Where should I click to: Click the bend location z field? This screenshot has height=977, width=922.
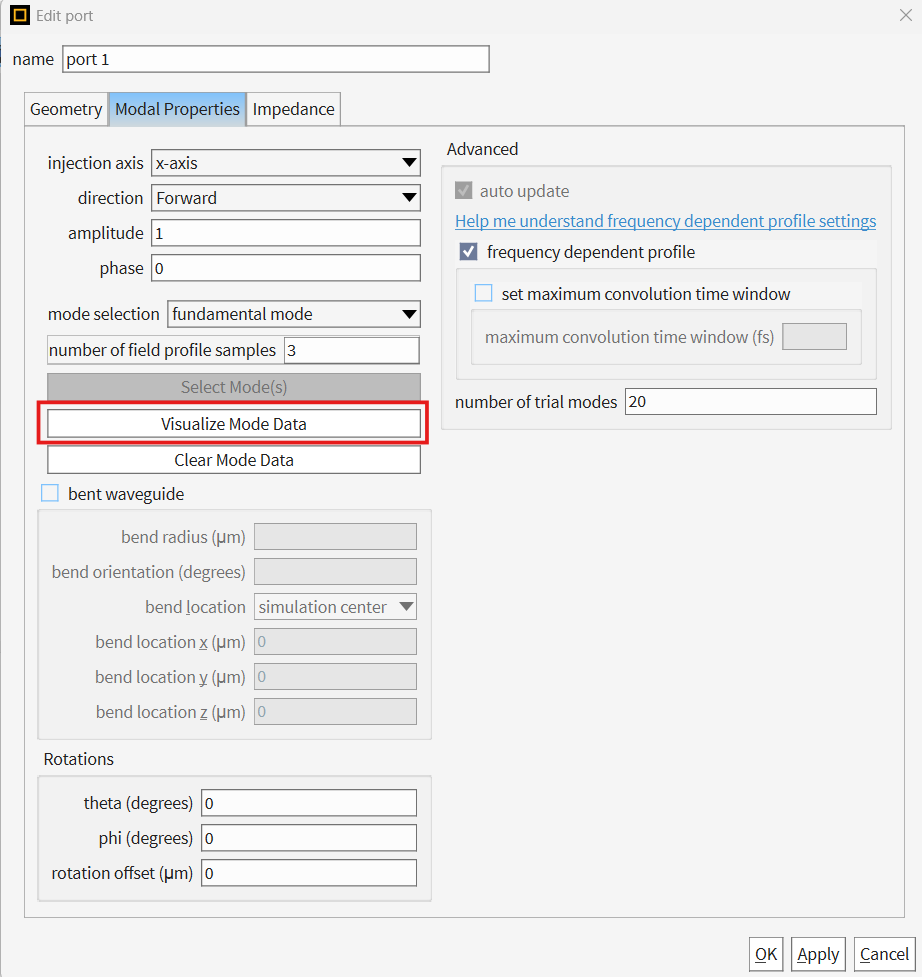click(335, 711)
